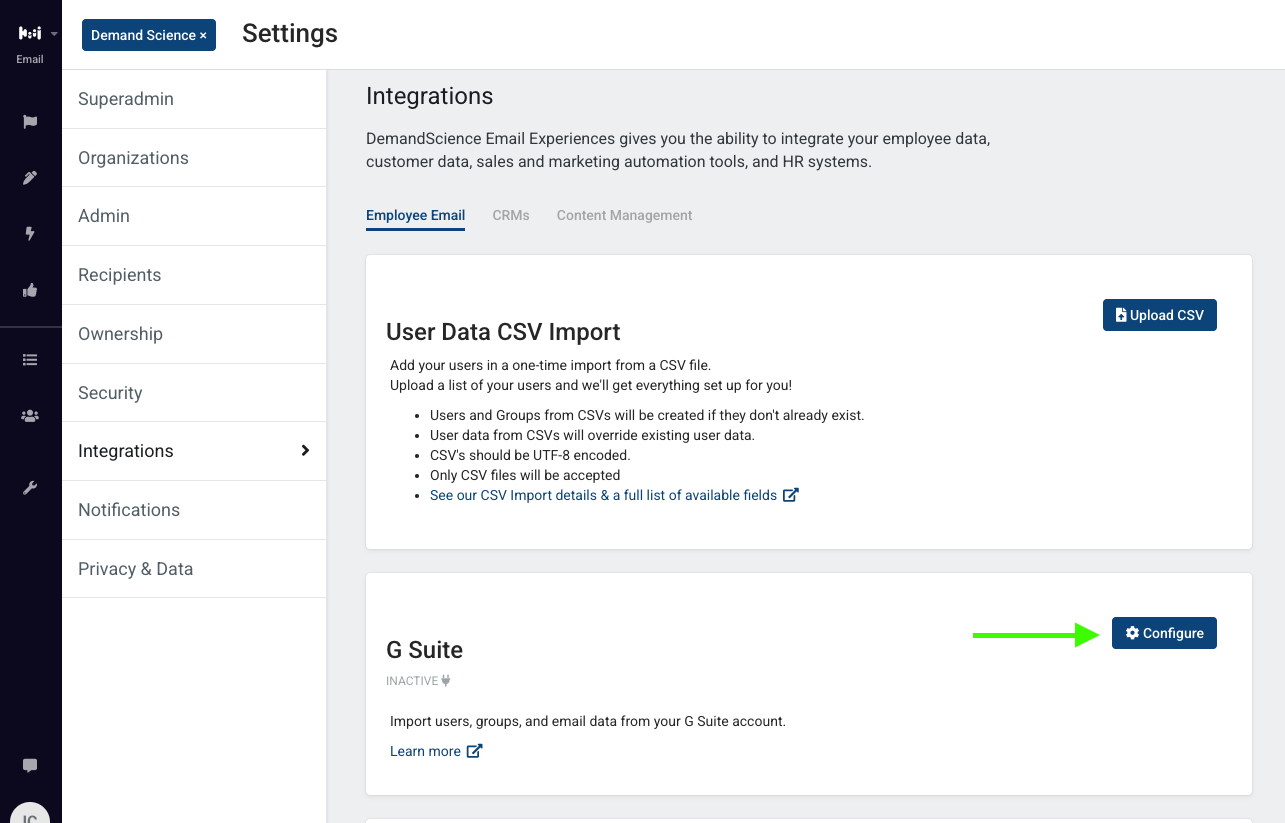Open the users group icon in sidebar
The width and height of the screenshot is (1285, 823).
[x=30, y=416]
